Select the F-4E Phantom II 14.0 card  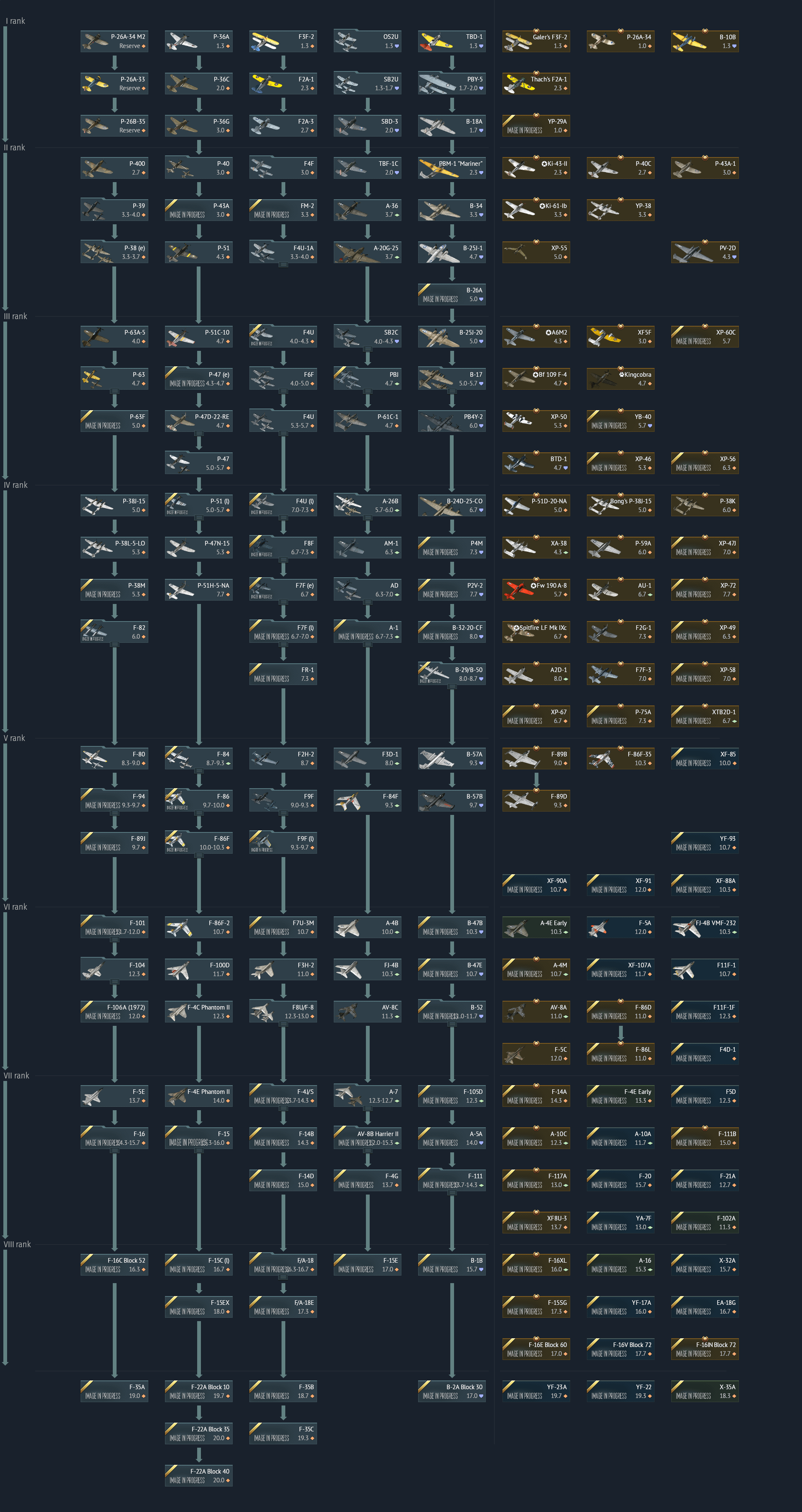[x=198, y=1096]
